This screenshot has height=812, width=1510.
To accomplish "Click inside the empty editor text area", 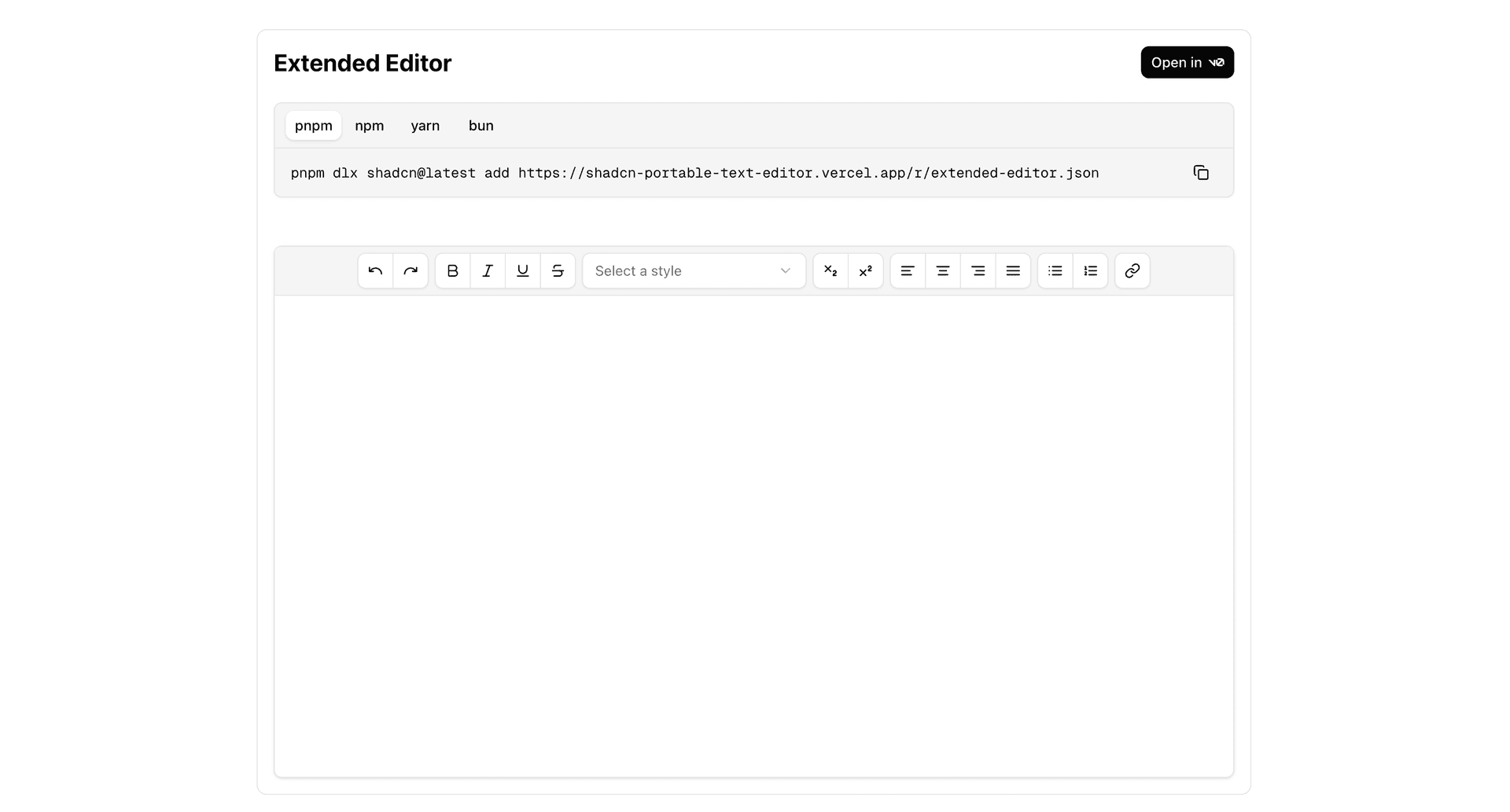I will [x=754, y=536].
